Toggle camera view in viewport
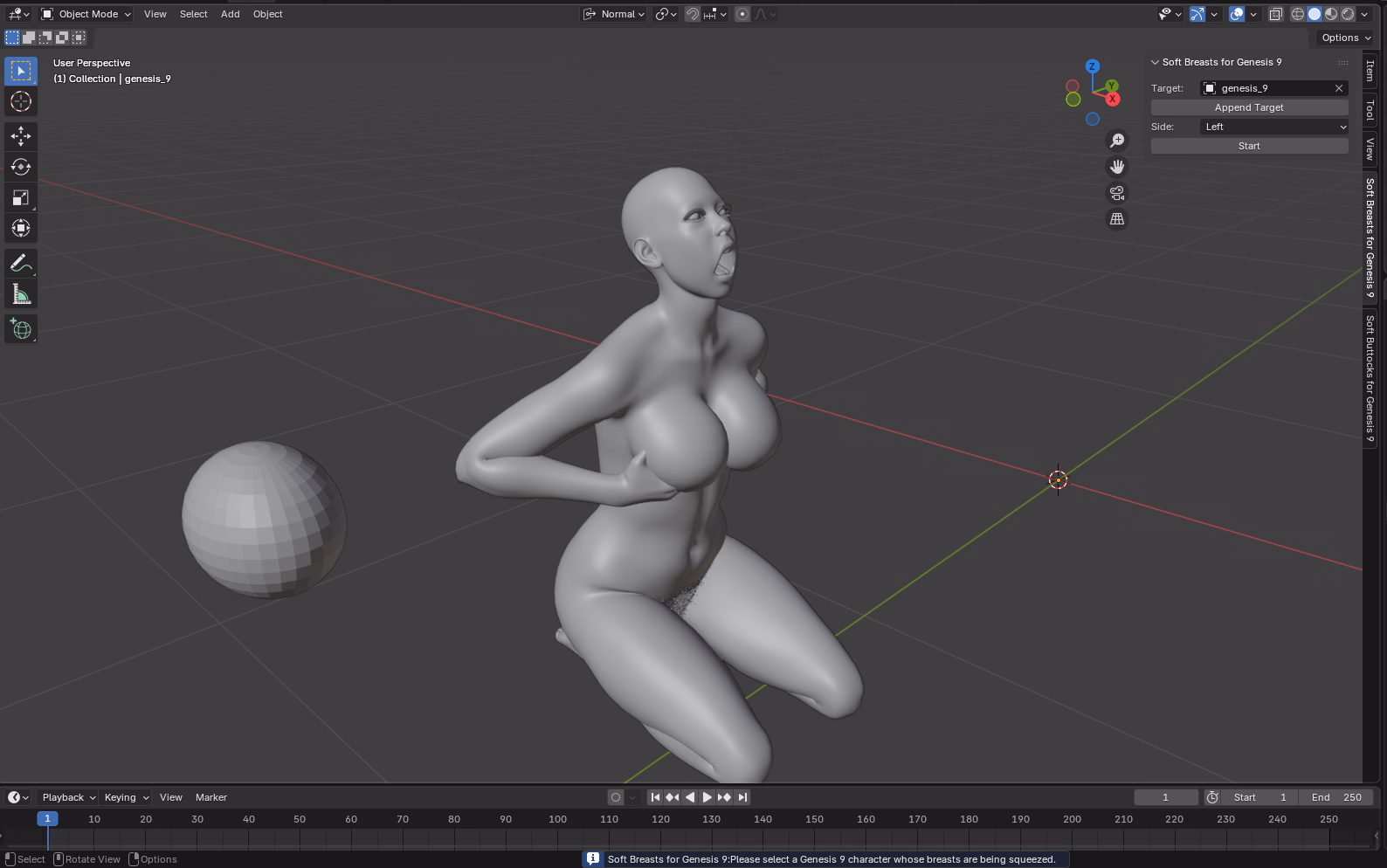 tap(1116, 193)
